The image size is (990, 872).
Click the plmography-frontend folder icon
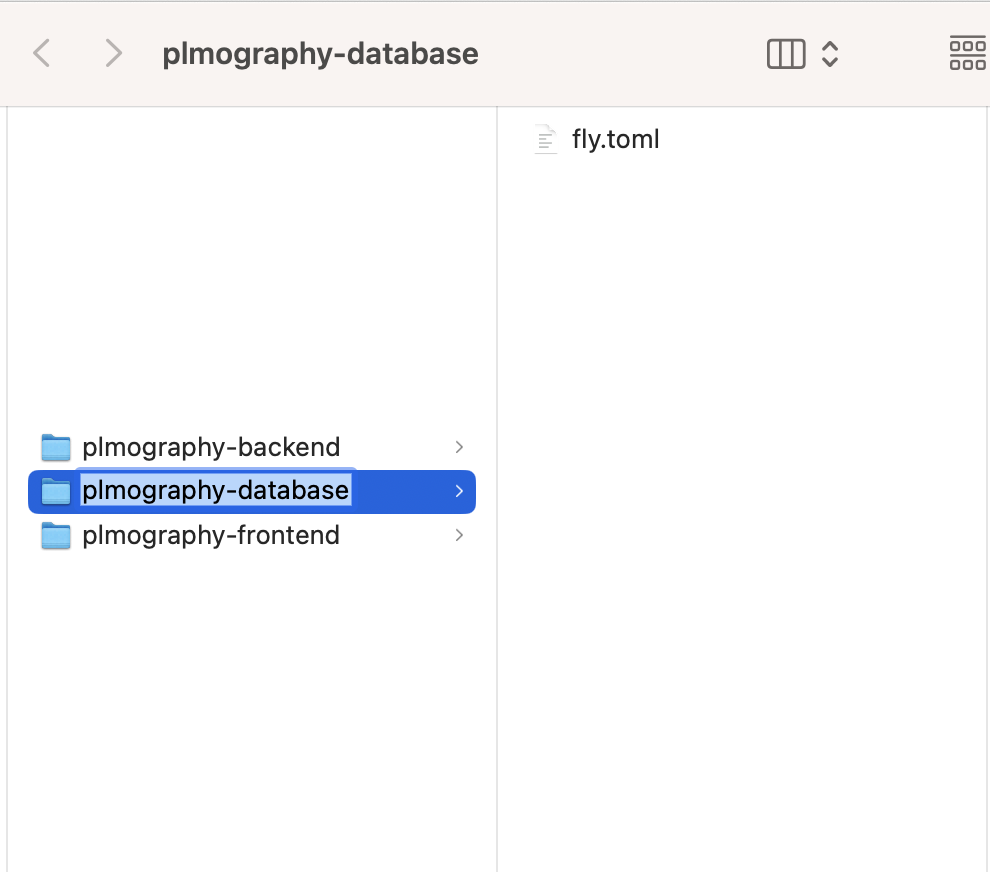pyautogui.click(x=56, y=535)
